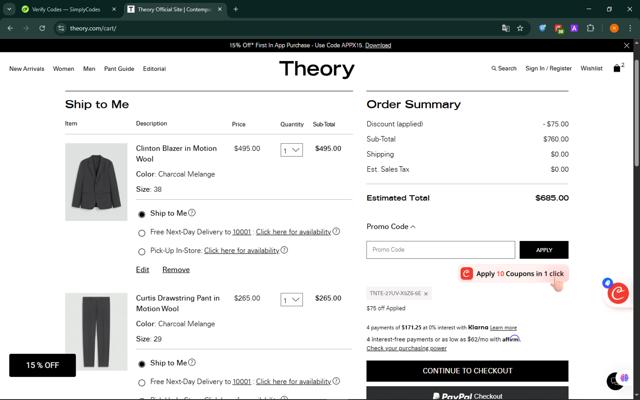
Task: Remove the applied TNTE promo code chip
Action: point(426,293)
